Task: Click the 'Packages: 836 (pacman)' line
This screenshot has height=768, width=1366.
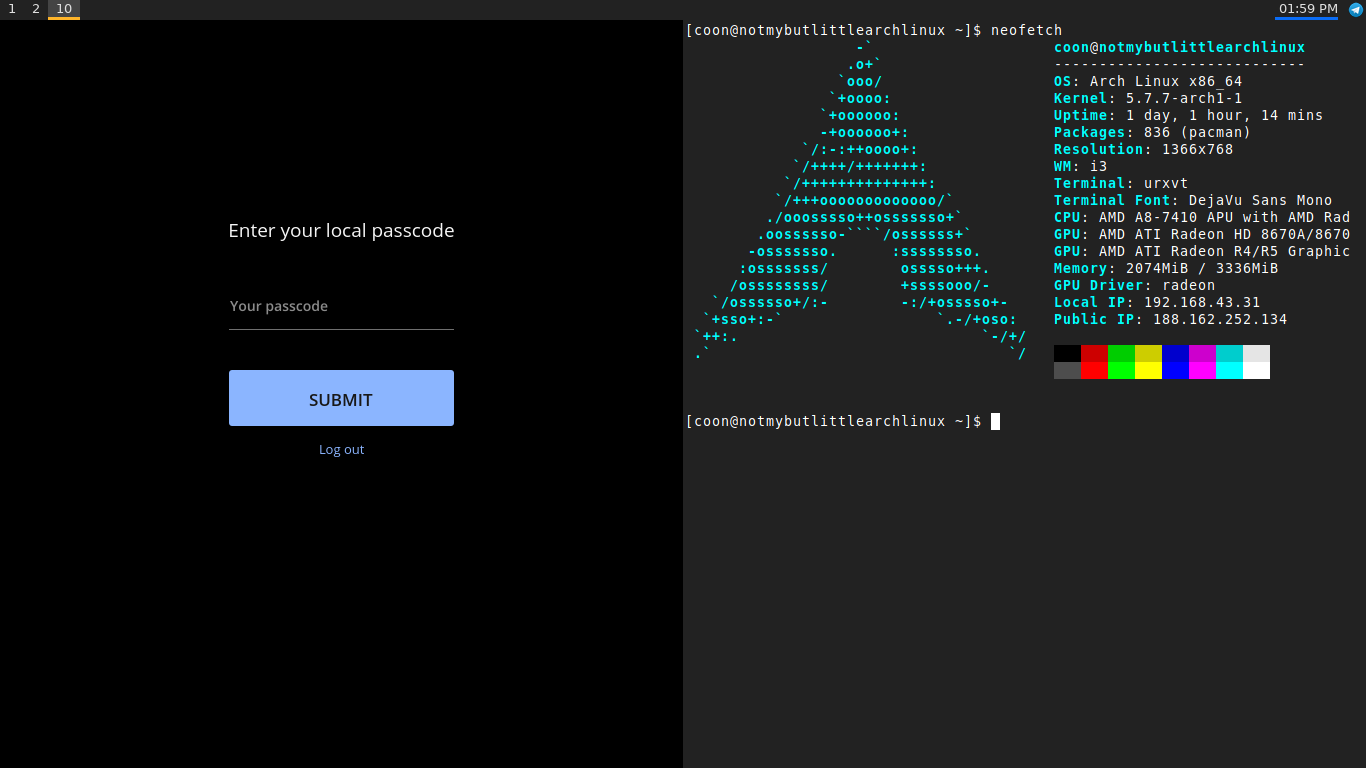Action: [x=1152, y=133]
